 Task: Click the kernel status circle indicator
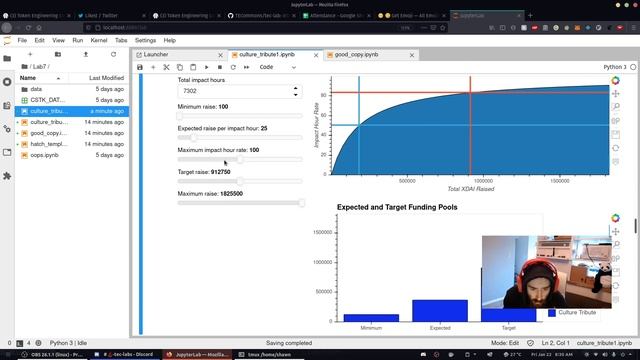tap(633, 67)
